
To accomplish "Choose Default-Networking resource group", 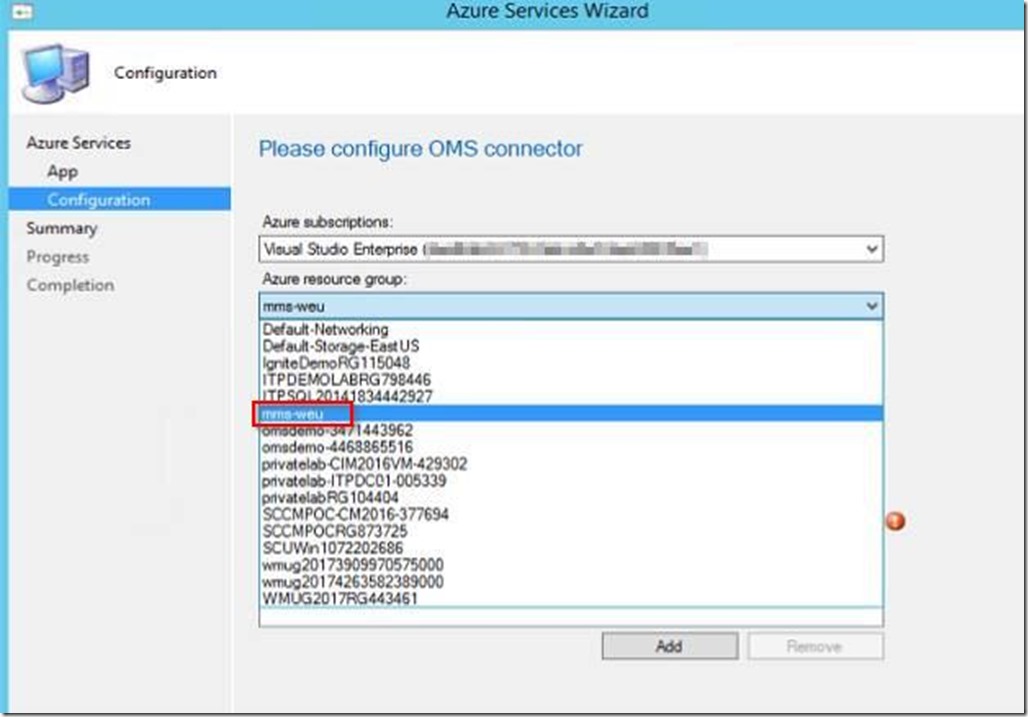I will pyautogui.click(x=325, y=329).
